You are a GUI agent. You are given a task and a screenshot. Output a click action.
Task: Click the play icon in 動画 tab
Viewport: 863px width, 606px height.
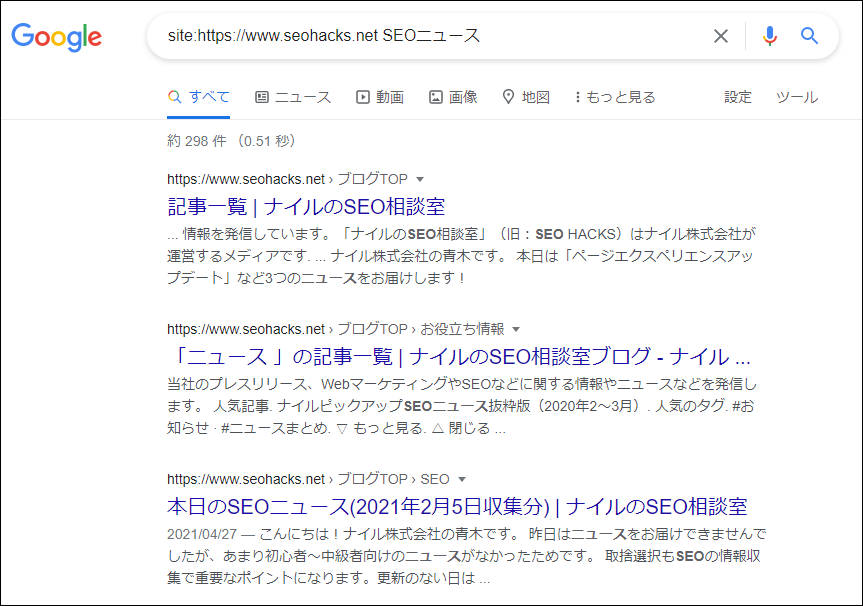[362, 97]
